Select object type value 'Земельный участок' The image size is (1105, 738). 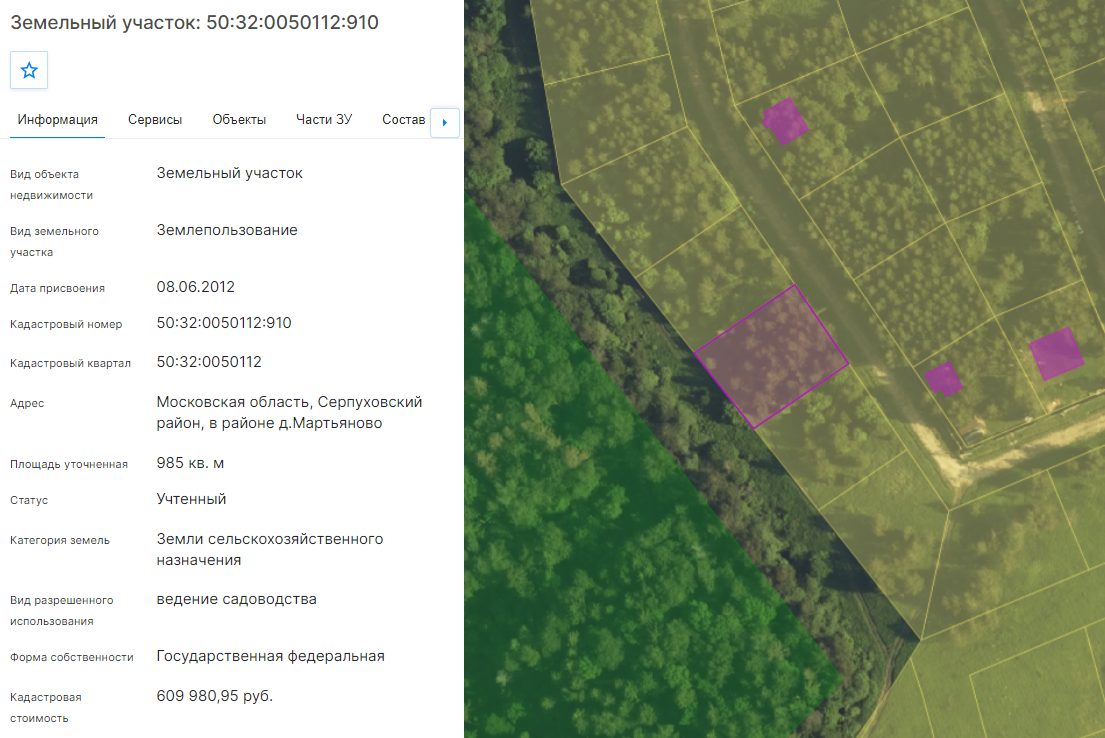[x=230, y=173]
